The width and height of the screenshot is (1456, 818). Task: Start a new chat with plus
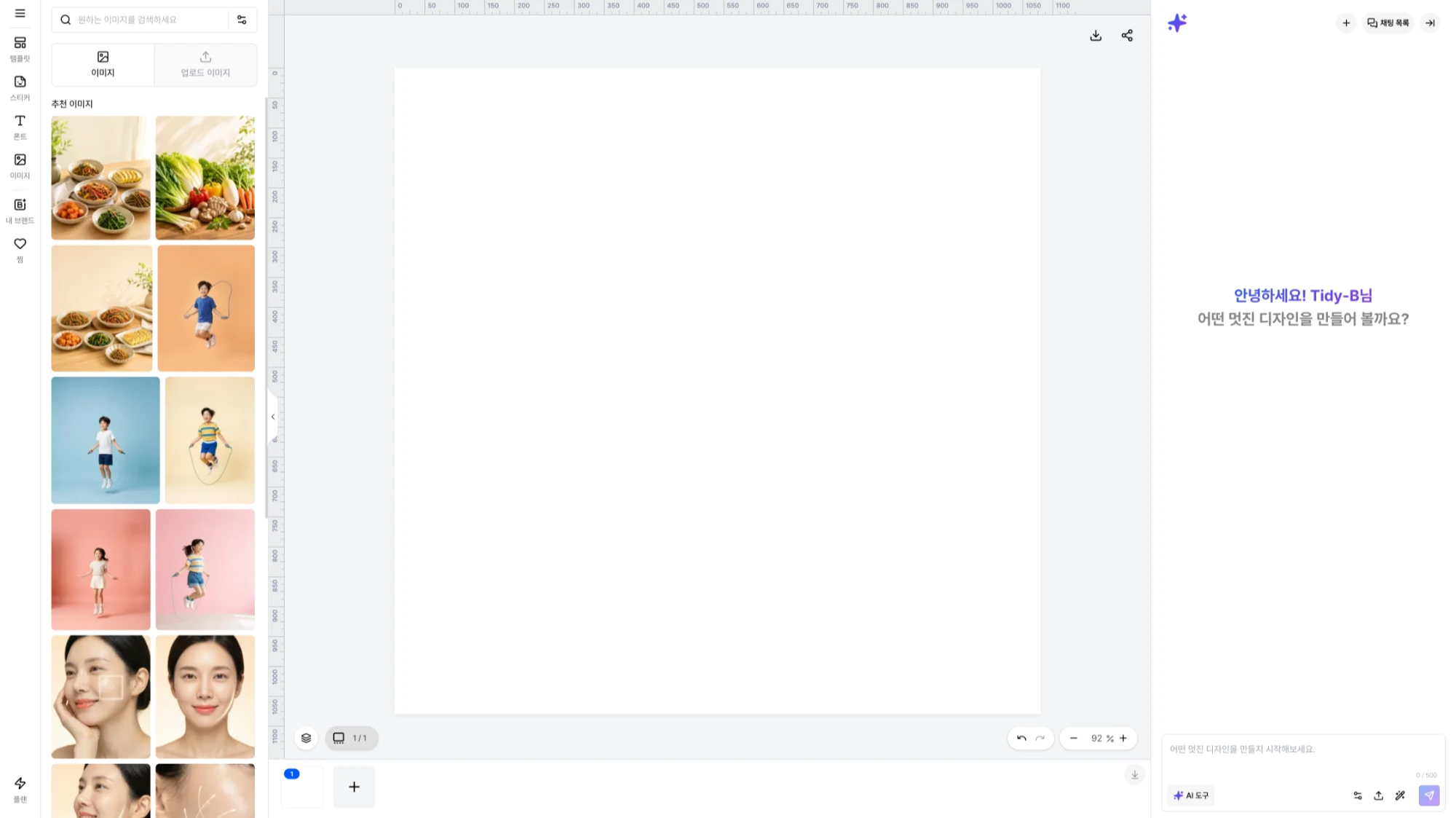[1346, 23]
